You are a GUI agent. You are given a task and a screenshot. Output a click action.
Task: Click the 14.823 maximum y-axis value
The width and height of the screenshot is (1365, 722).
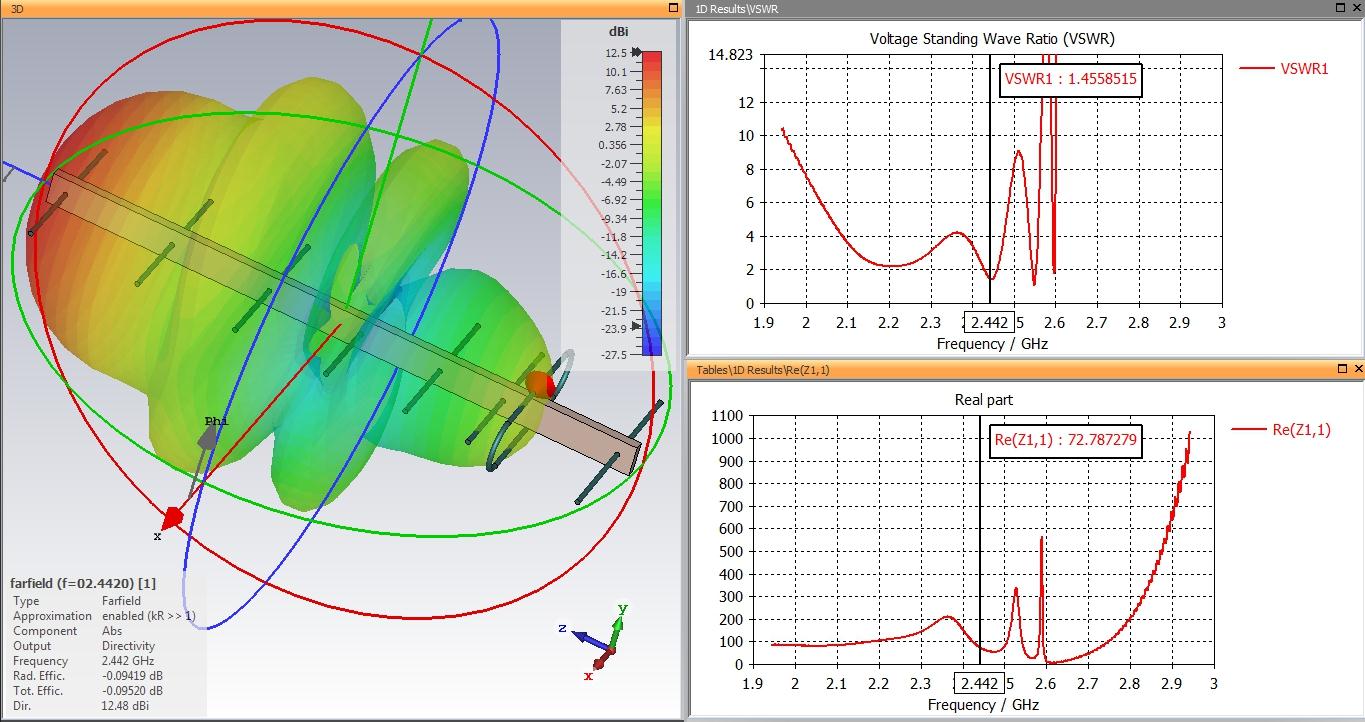pos(730,54)
